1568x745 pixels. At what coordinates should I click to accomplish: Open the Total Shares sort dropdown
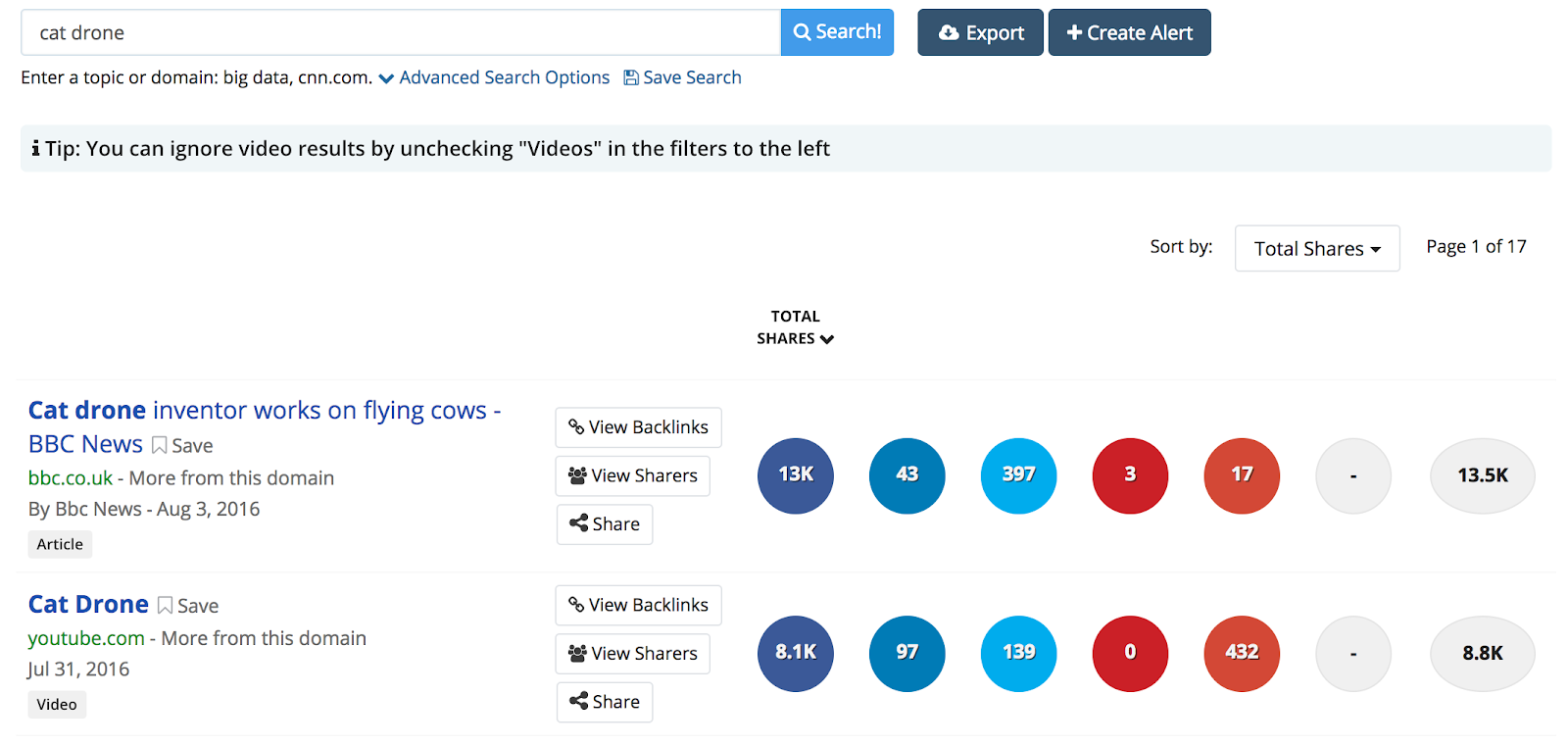coord(1316,249)
